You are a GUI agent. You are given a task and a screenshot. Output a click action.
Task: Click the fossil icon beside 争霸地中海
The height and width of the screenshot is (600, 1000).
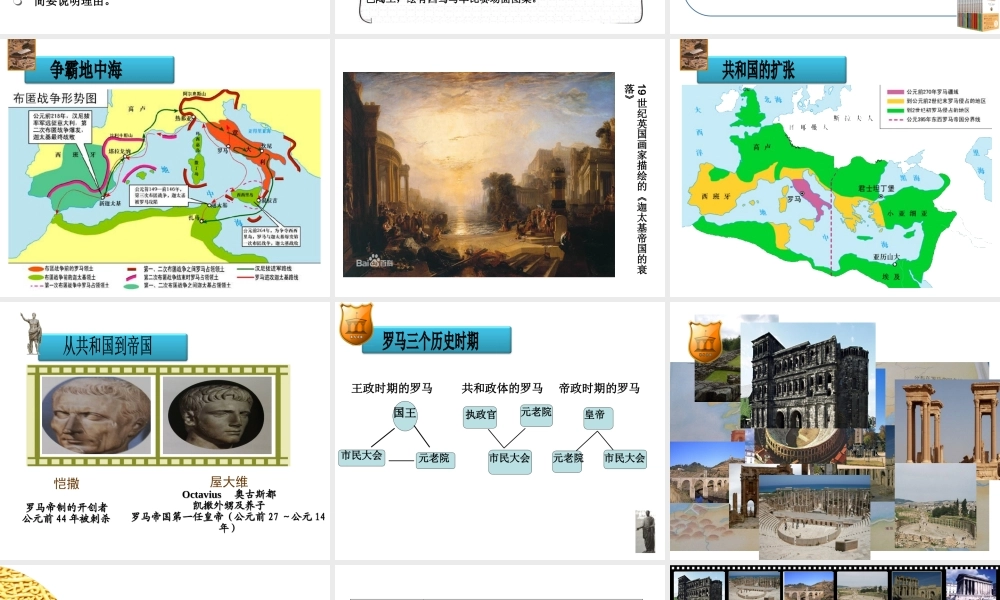pyautogui.click(x=21, y=55)
